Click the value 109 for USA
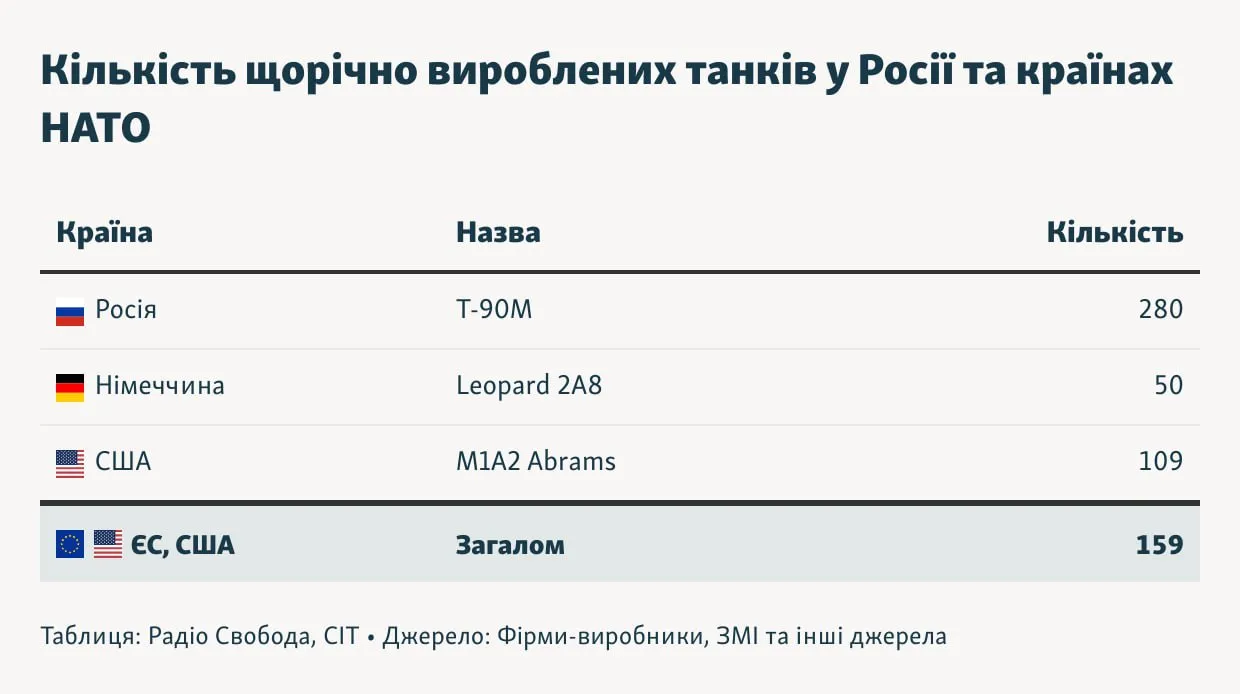The width and height of the screenshot is (1240, 694). (1160, 462)
